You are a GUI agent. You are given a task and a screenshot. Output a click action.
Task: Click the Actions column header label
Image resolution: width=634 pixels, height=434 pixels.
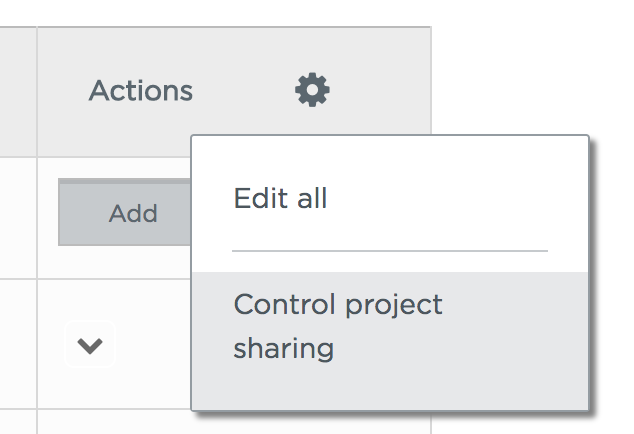tap(141, 91)
